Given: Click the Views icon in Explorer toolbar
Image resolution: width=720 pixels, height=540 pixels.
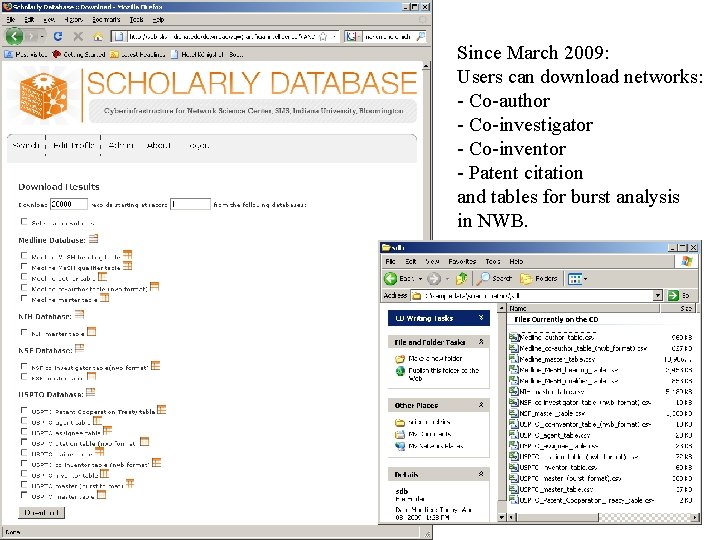Looking at the screenshot, I should tap(574, 279).
